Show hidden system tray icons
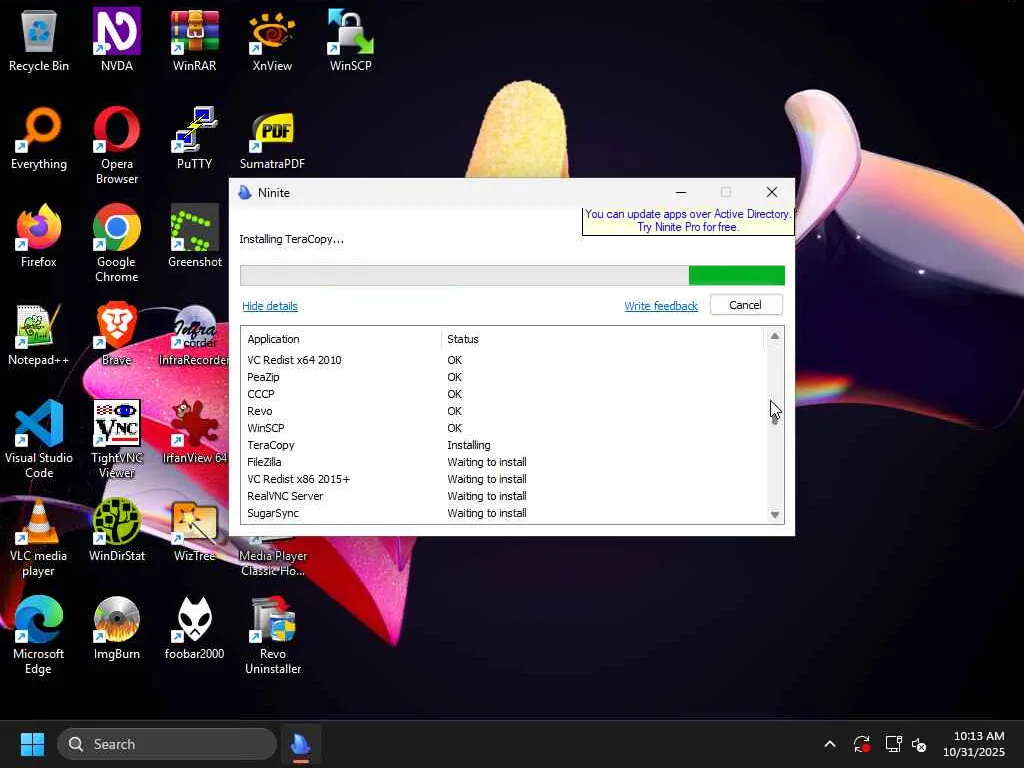1024x768 pixels. coord(829,744)
